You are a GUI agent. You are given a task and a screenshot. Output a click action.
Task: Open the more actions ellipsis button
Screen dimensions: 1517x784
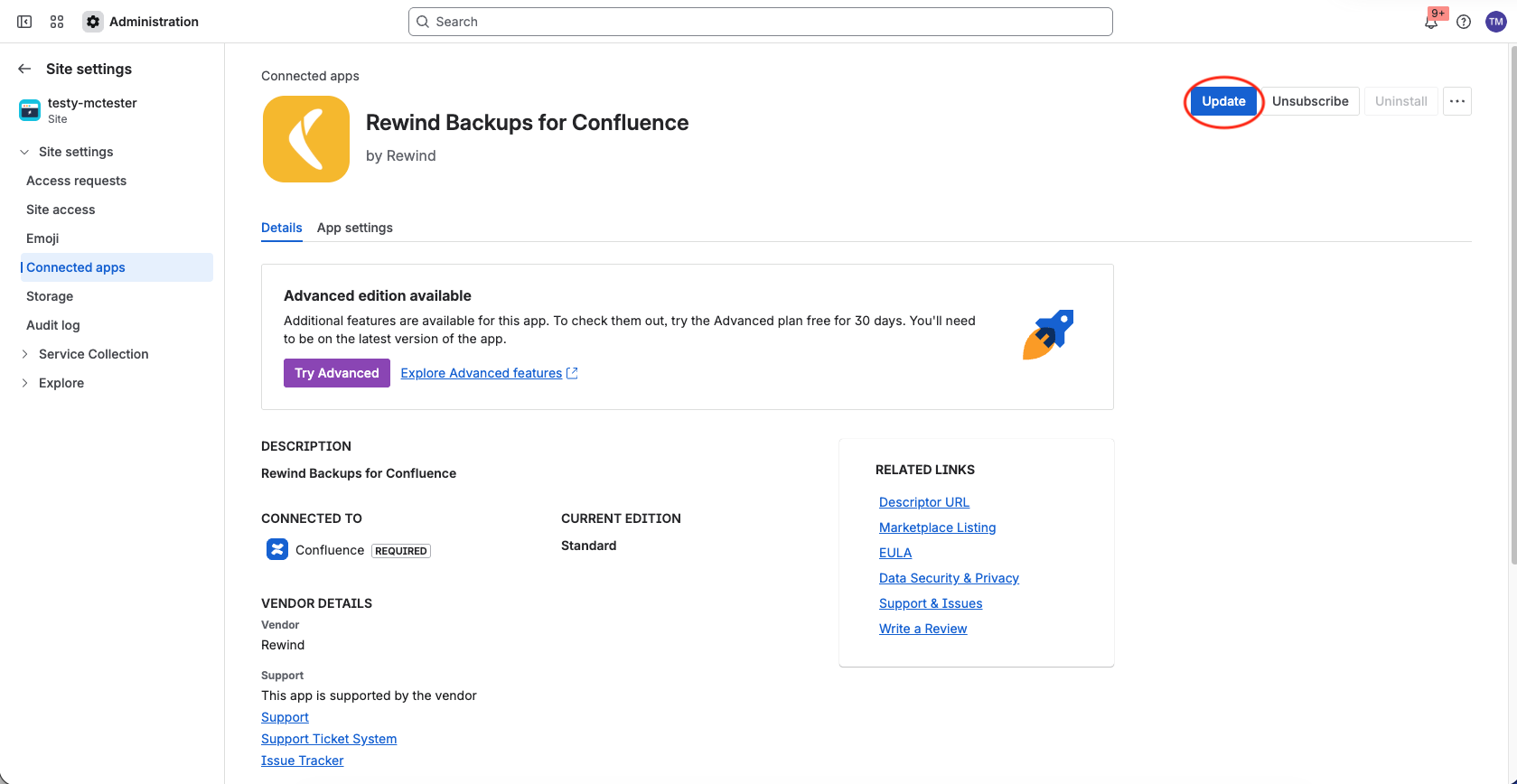point(1457,101)
